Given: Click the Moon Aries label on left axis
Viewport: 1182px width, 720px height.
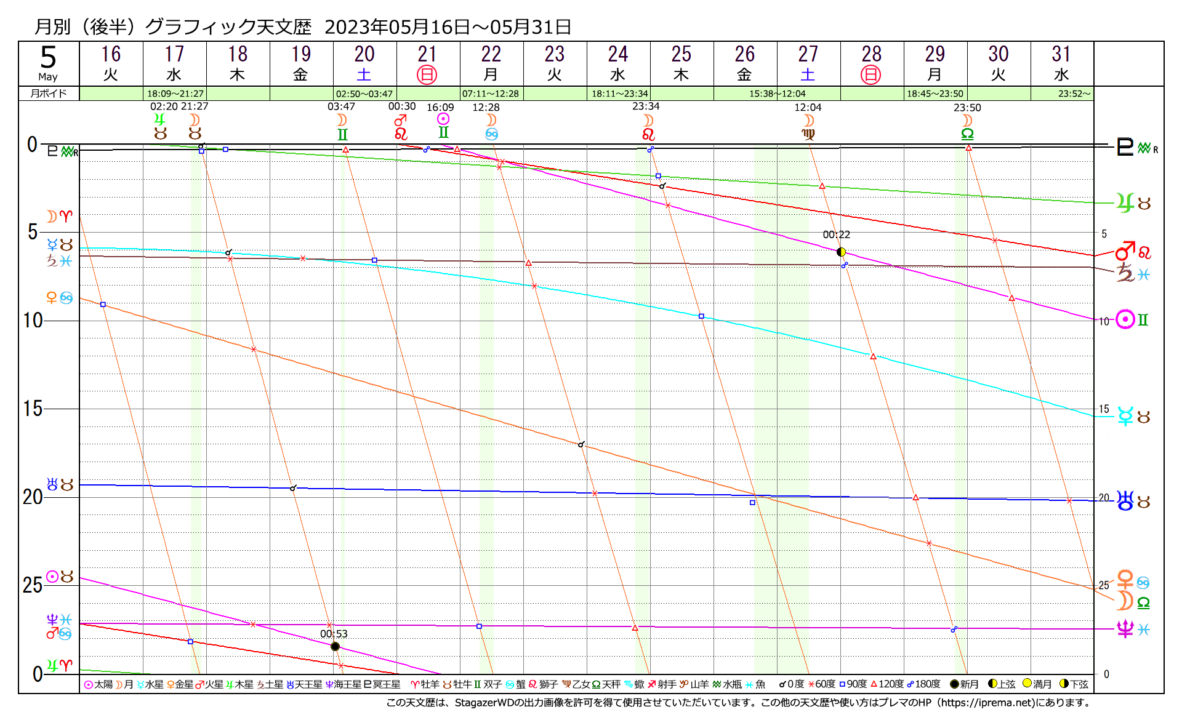Looking at the screenshot, I should (x=60, y=217).
